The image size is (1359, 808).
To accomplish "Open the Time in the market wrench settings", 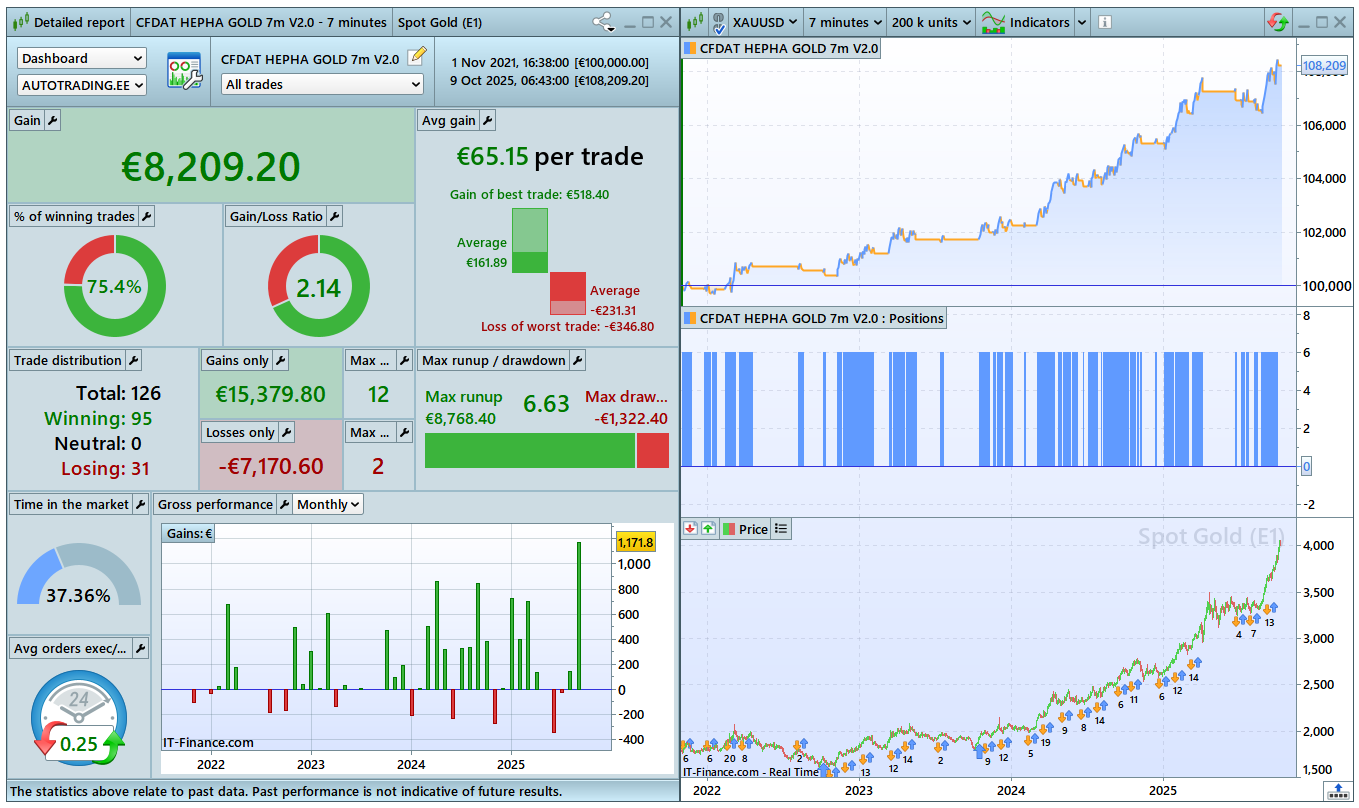I will [x=140, y=504].
